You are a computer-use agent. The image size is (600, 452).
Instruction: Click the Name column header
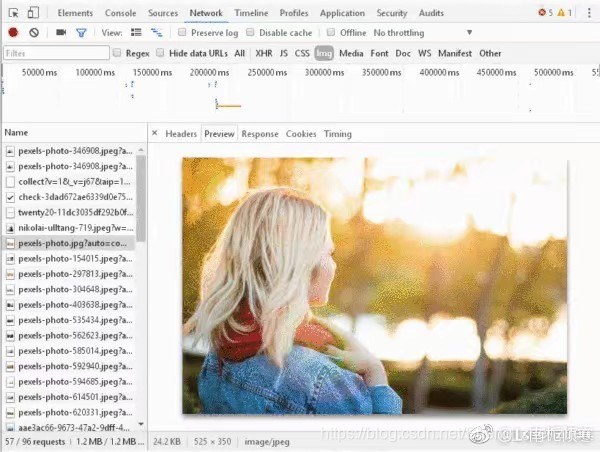click(x=74, y=132)
